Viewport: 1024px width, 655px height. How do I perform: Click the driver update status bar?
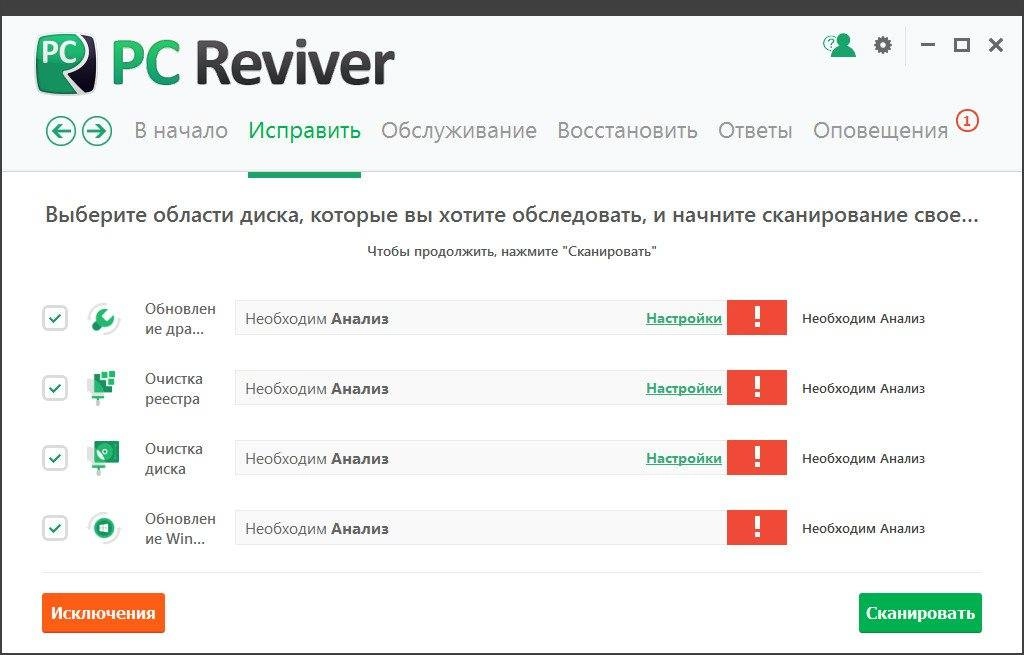click(481, 318)
